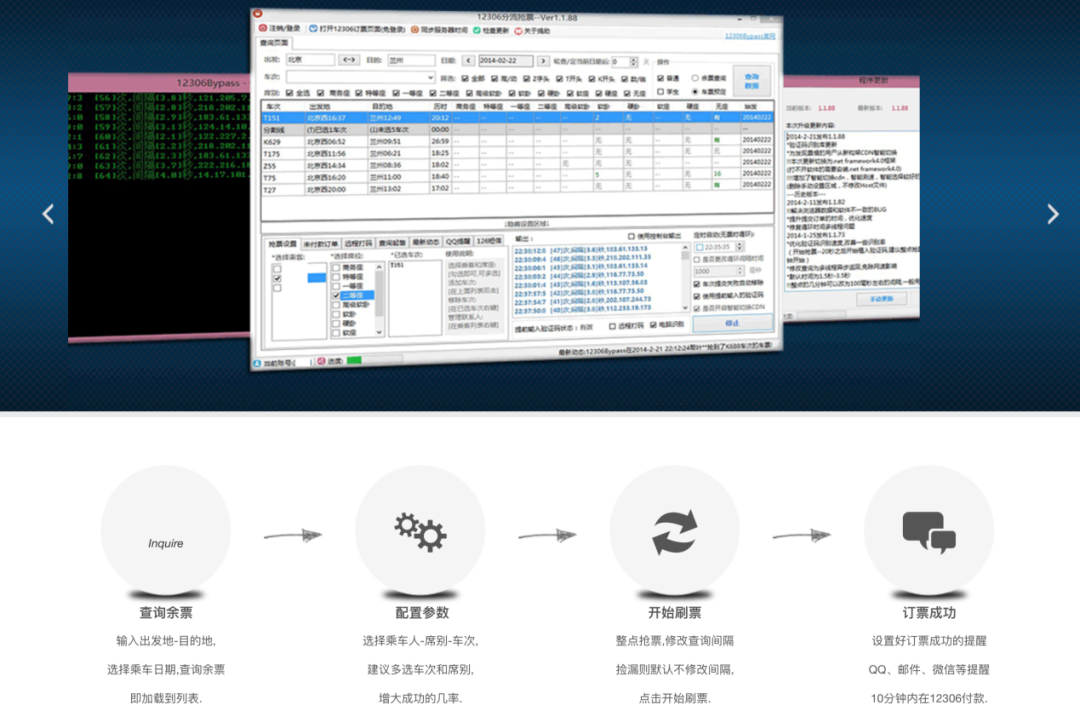1080x722 pixels.
Task: Advance to the next carousel slide
Action: click(1052, 214)
